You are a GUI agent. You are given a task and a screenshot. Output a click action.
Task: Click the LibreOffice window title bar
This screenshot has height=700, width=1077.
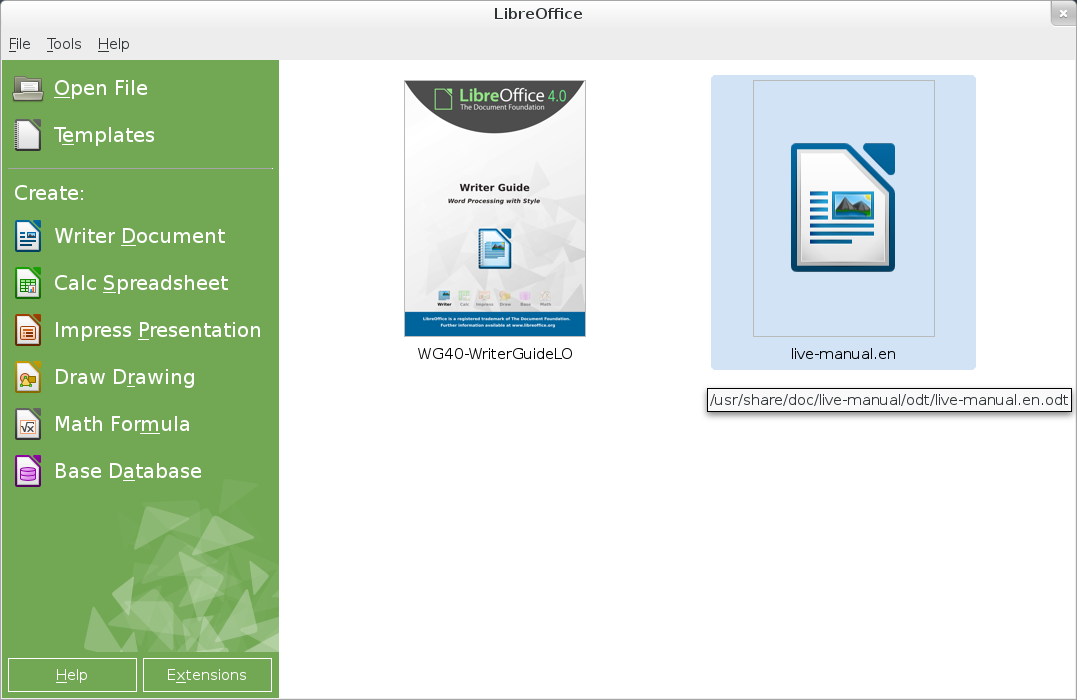(x=538, y=14)
